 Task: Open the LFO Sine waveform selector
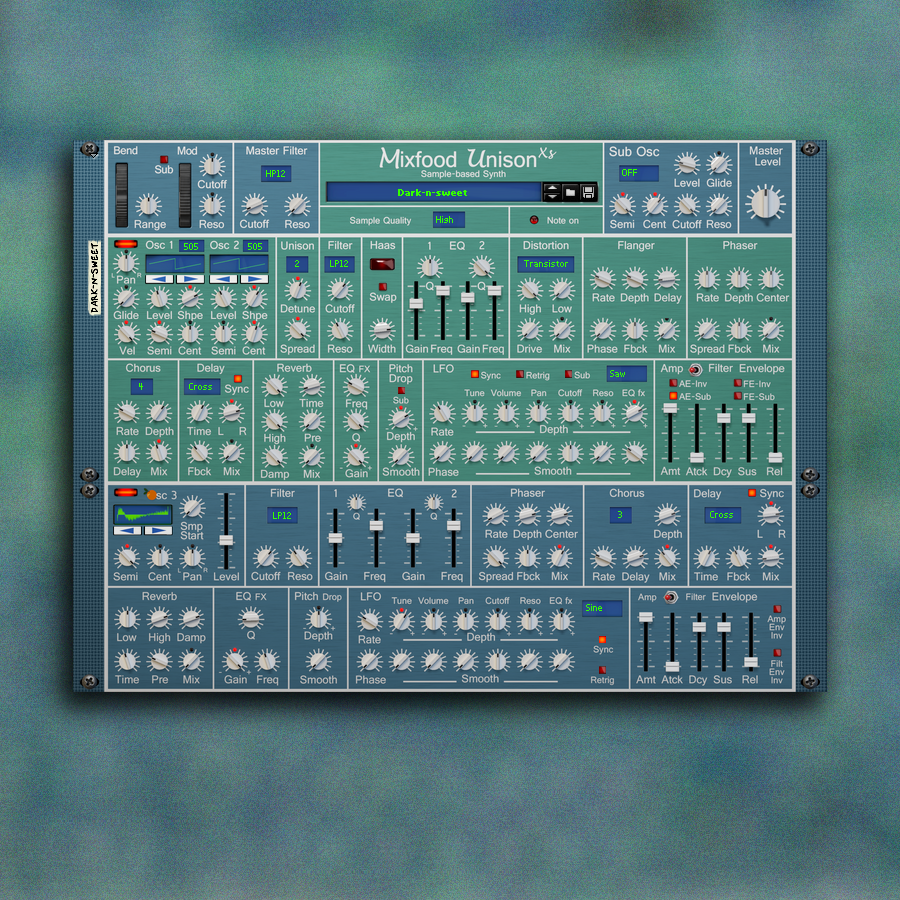click(x=603, y=608)
